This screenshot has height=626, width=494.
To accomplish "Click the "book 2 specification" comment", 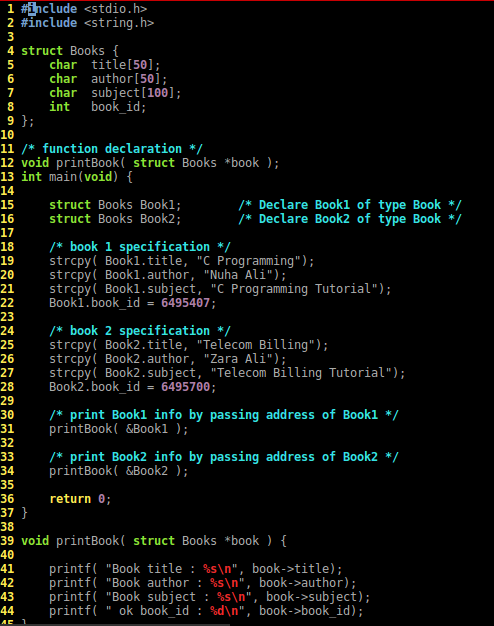I will (x=140, y=331).
